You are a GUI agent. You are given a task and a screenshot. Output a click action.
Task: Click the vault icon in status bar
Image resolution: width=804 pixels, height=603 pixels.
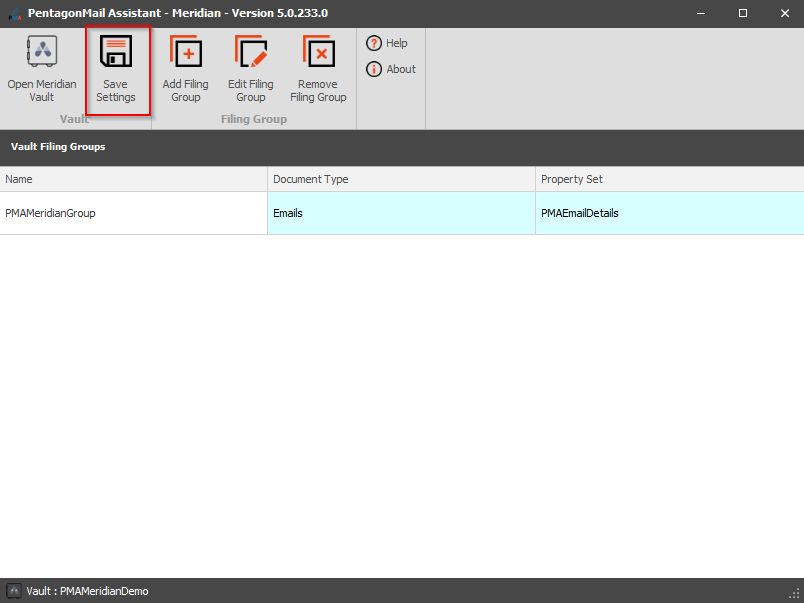pos(14,591)
